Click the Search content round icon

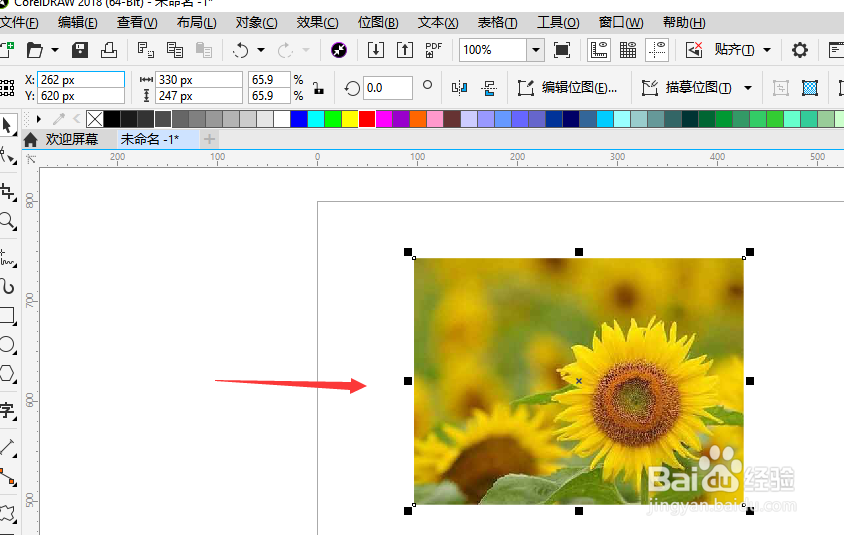[339, 50]
